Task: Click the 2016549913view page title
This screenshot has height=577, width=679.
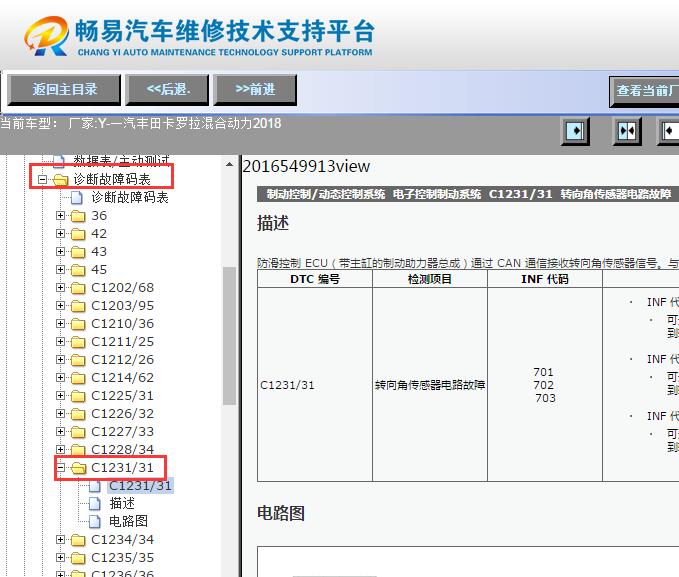Action: point(306,166)
